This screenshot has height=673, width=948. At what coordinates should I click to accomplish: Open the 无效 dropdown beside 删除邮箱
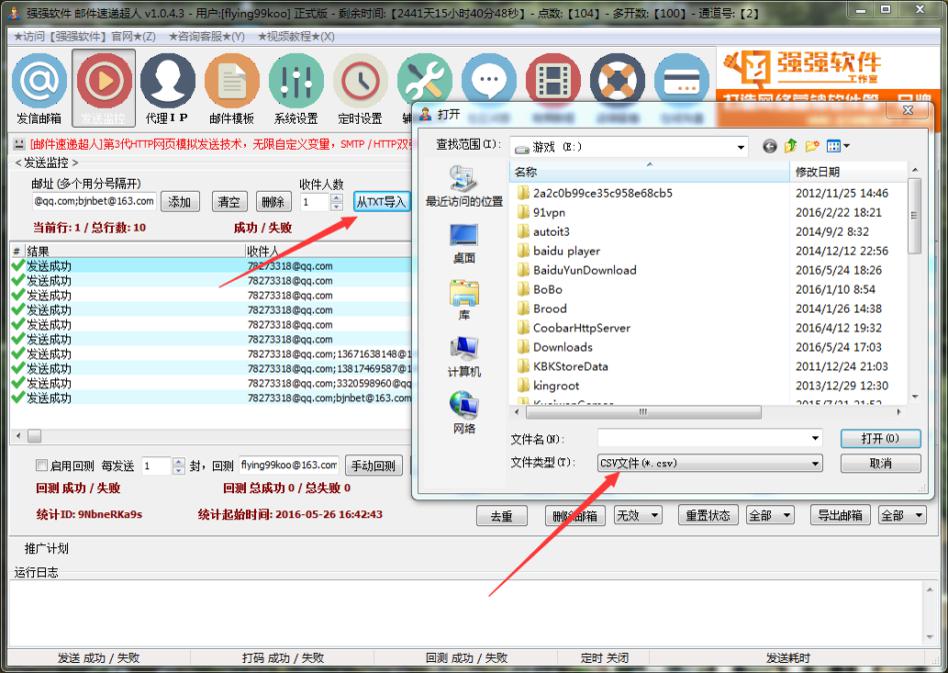638,515
